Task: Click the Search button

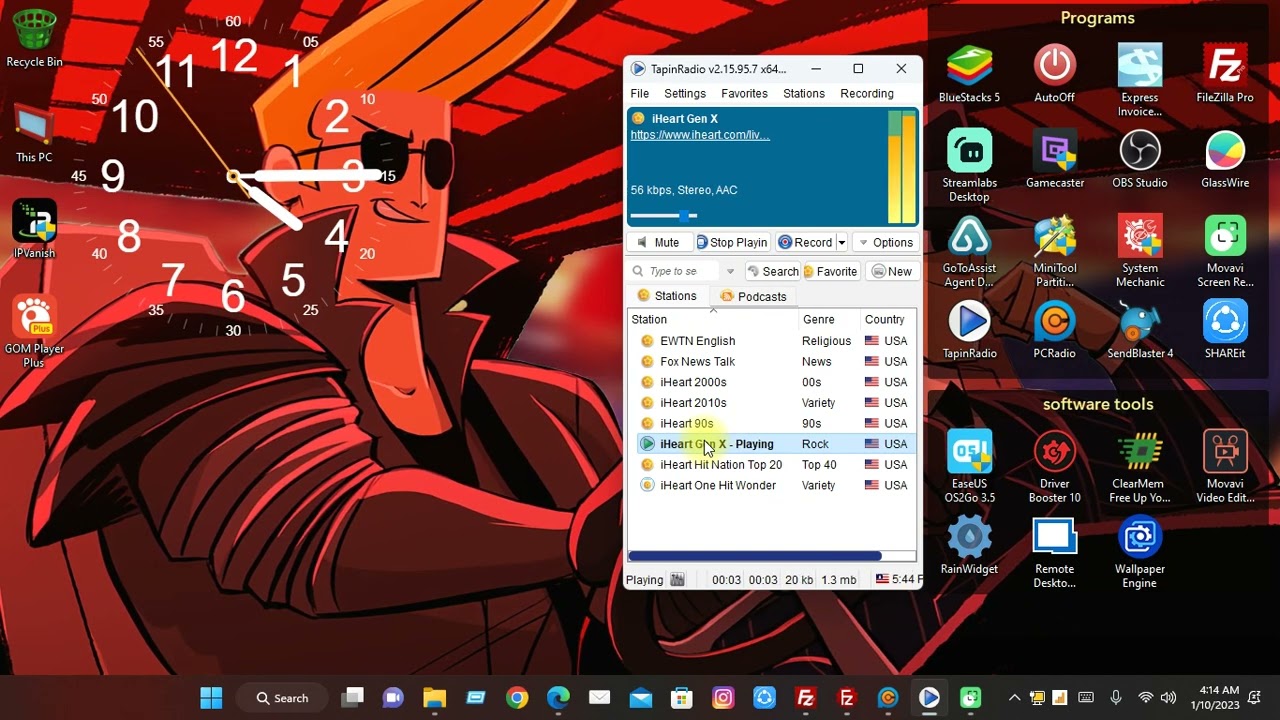Action: point(772,272)
